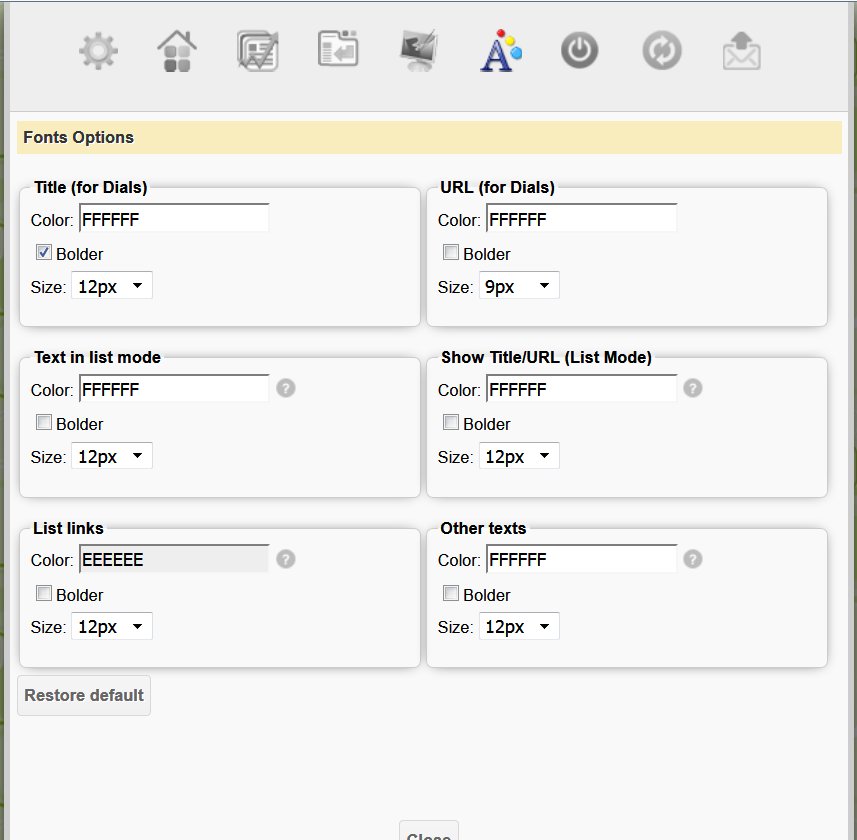Click the monitor with paintbrush icon

point(417,51)
